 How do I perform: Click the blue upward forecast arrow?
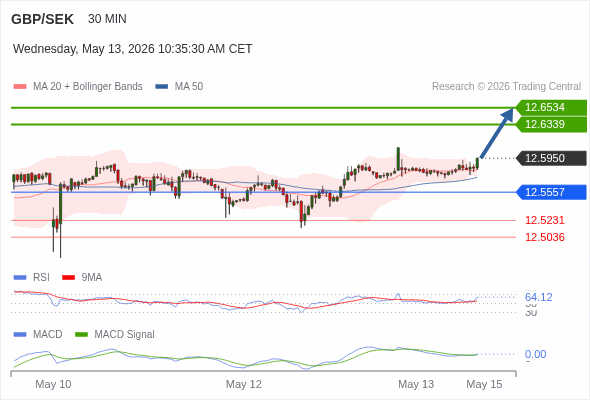click(497, 133)
